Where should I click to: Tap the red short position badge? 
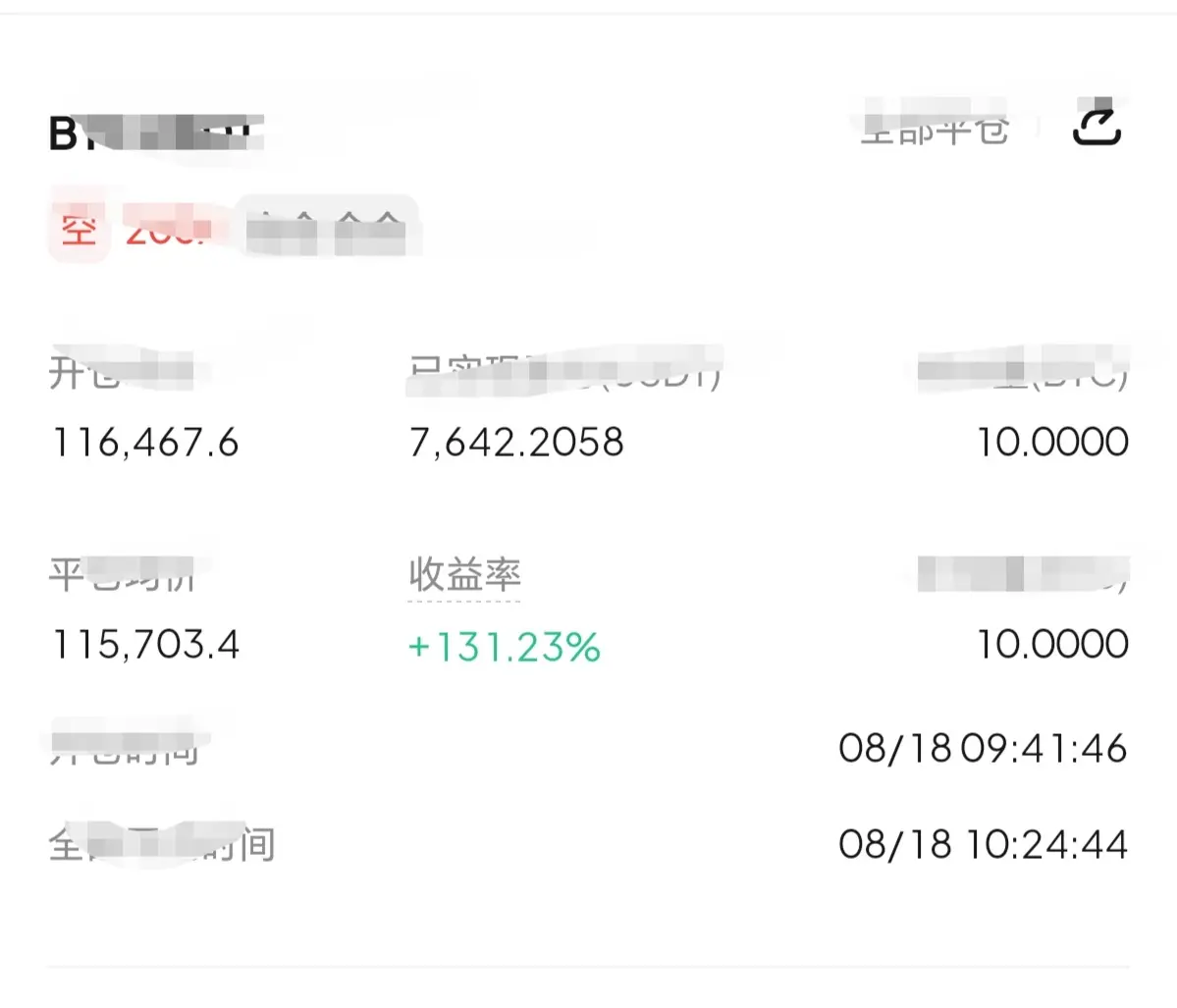(79, 230)
